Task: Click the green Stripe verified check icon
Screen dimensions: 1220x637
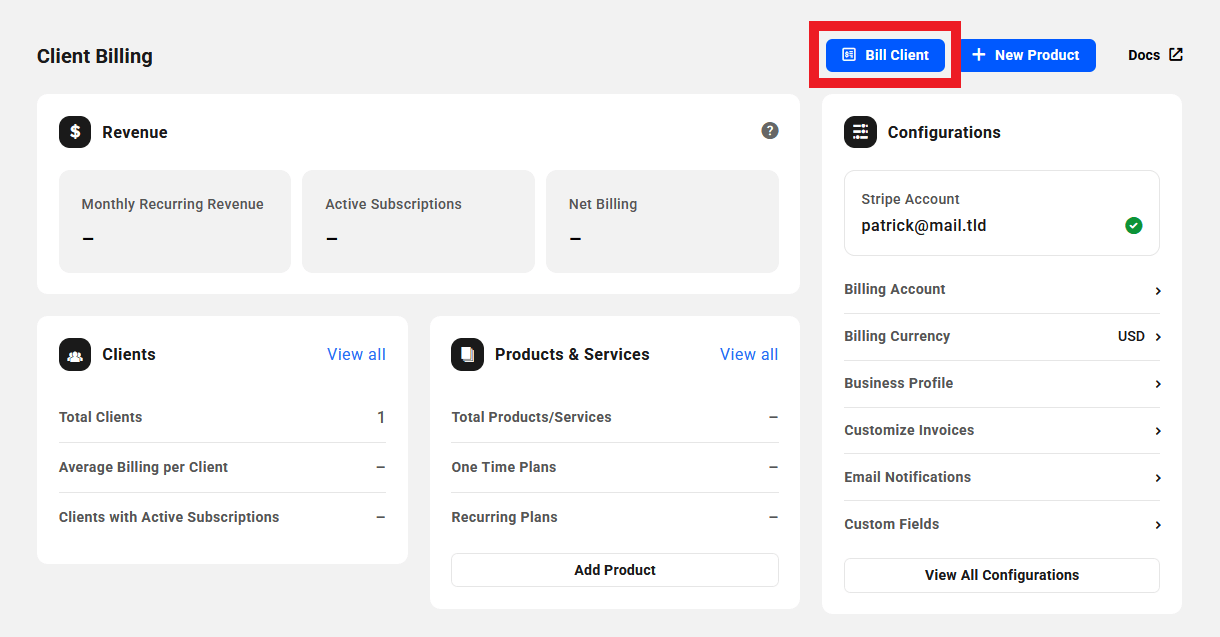Action: coord(1134,226)
